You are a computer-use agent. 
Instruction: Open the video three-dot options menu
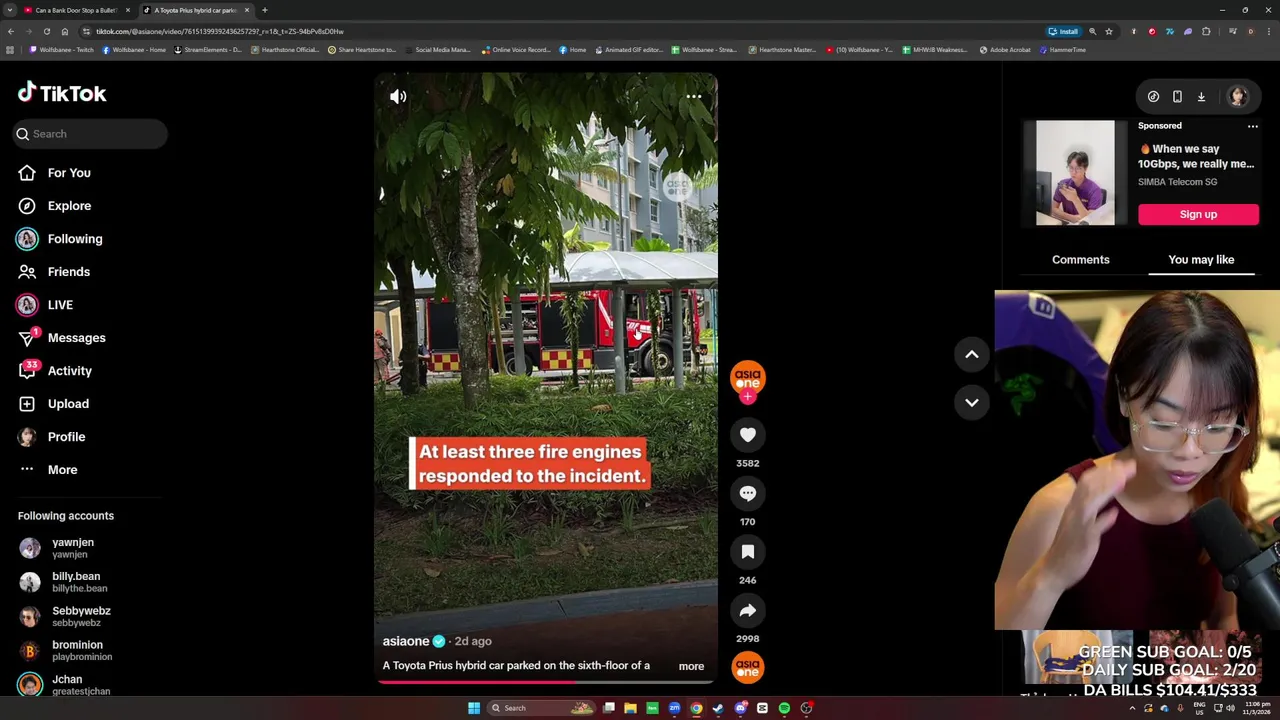(694, 97)
